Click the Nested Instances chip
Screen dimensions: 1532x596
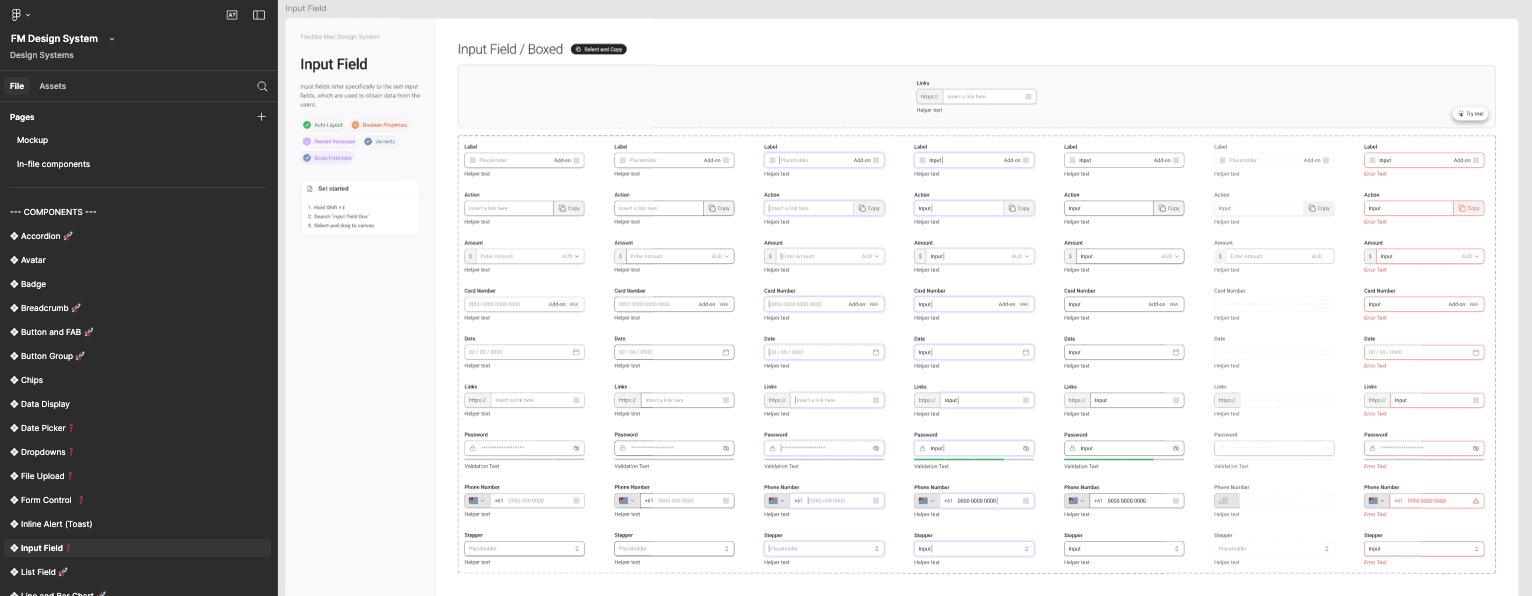328,141
